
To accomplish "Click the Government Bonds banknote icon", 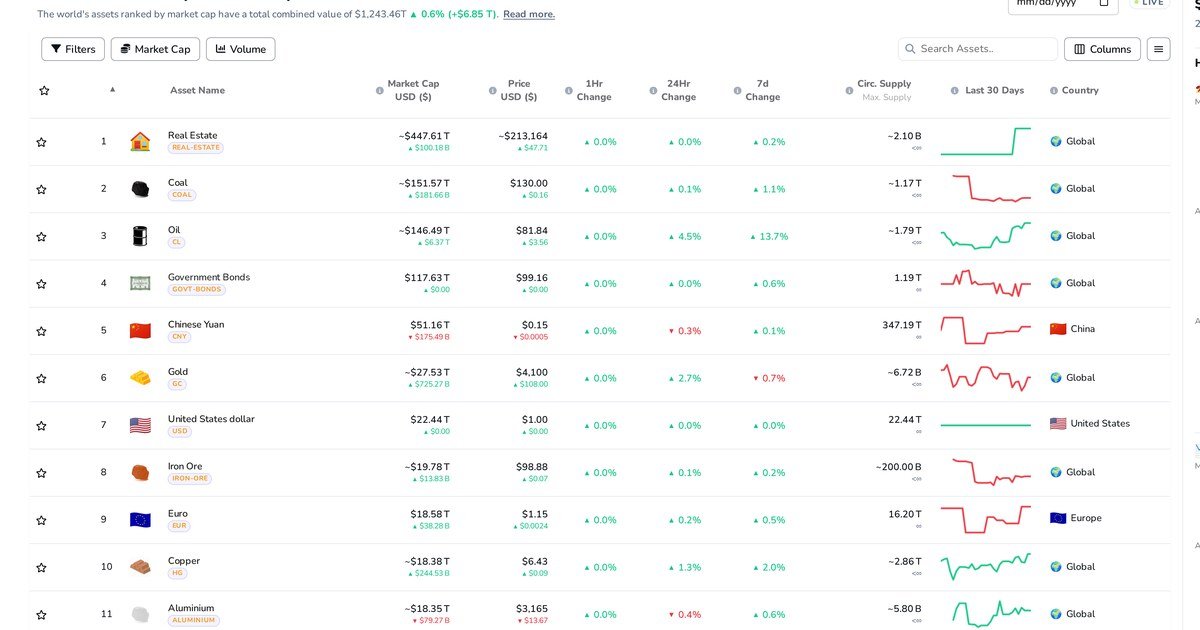I will pyautogui.click(x=140, y=284).
